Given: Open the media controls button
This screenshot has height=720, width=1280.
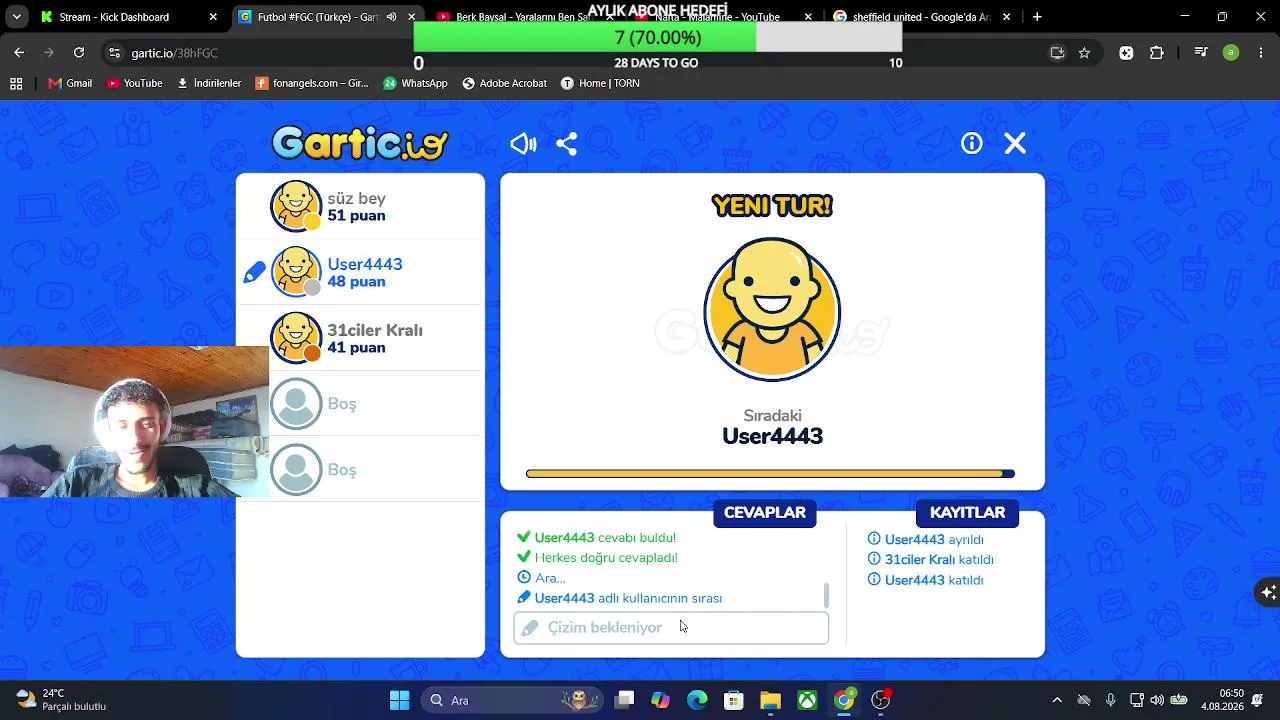Looking at the screenshot, I should tap(1202, 53).
